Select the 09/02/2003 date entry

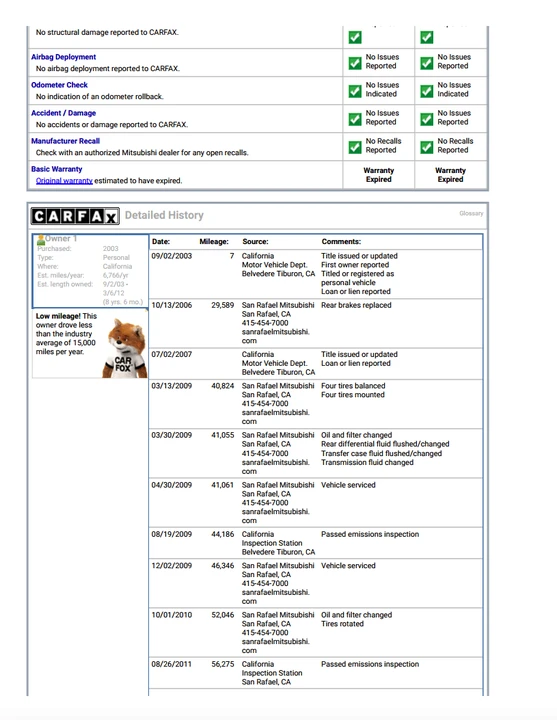(x=172, y=256)
